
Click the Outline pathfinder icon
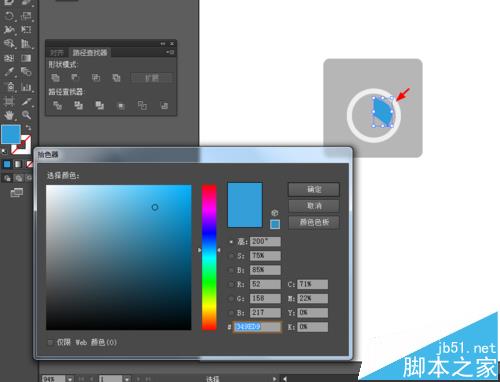142,106
